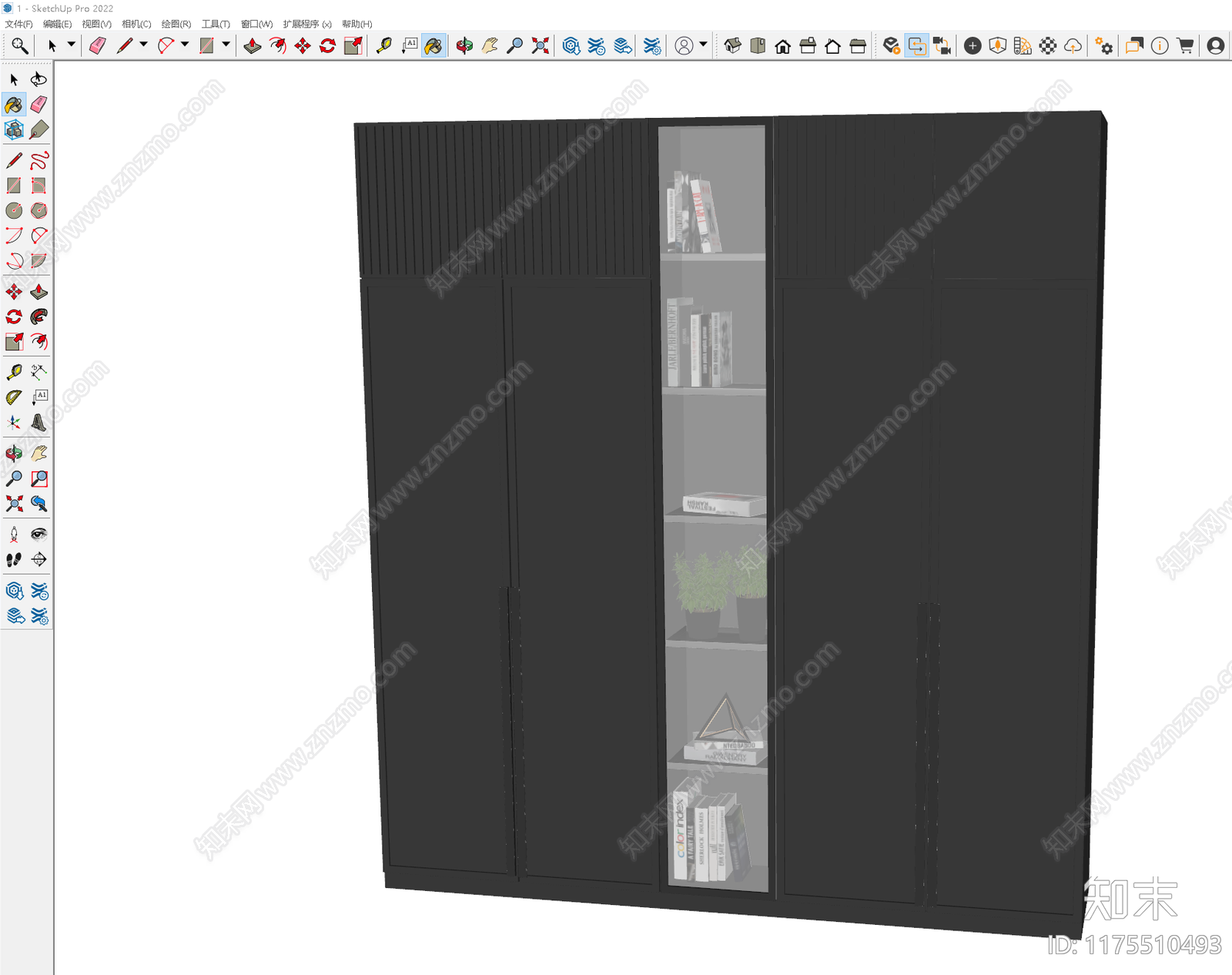This screenshot has width=1232, height=975.
Task: Select the Lasso Select tool
Action: [x=38, y=79]
